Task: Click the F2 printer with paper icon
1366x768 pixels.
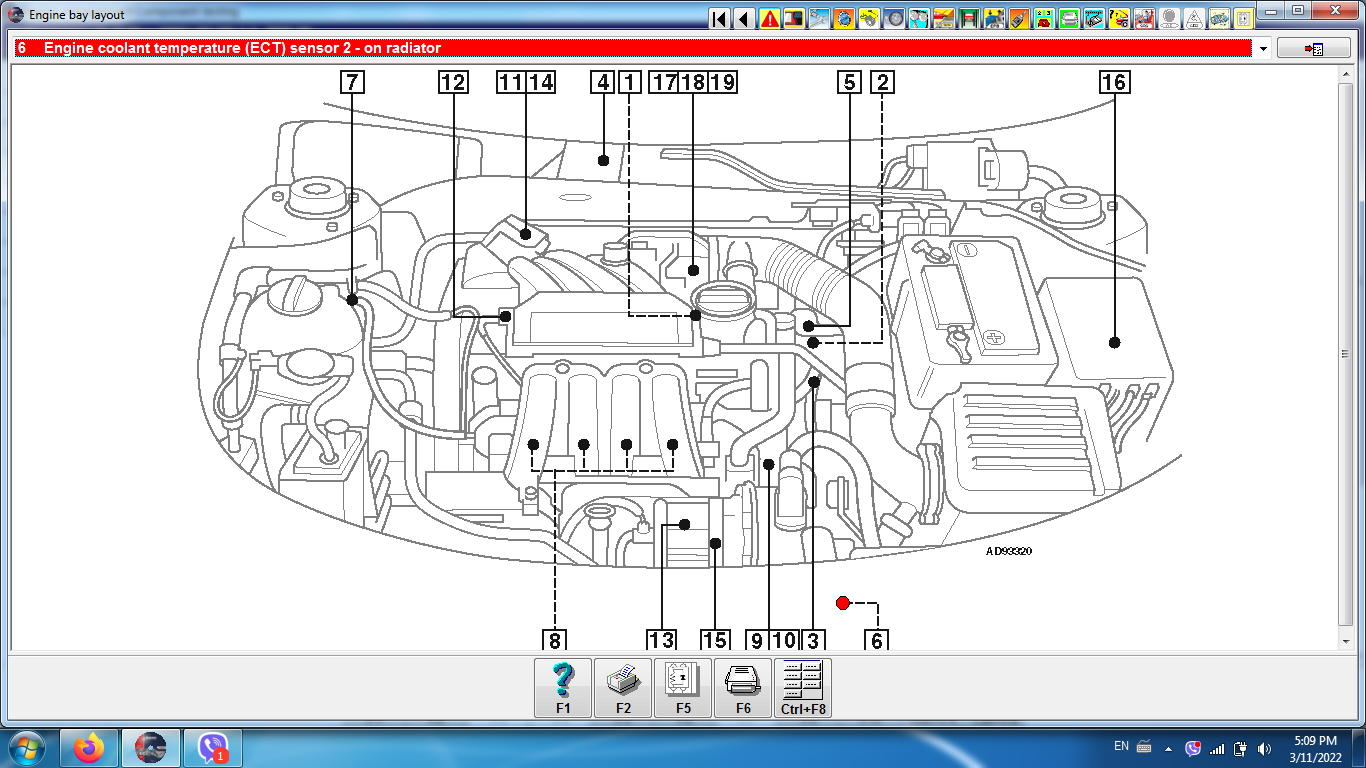Action: [x=623, y=688]
